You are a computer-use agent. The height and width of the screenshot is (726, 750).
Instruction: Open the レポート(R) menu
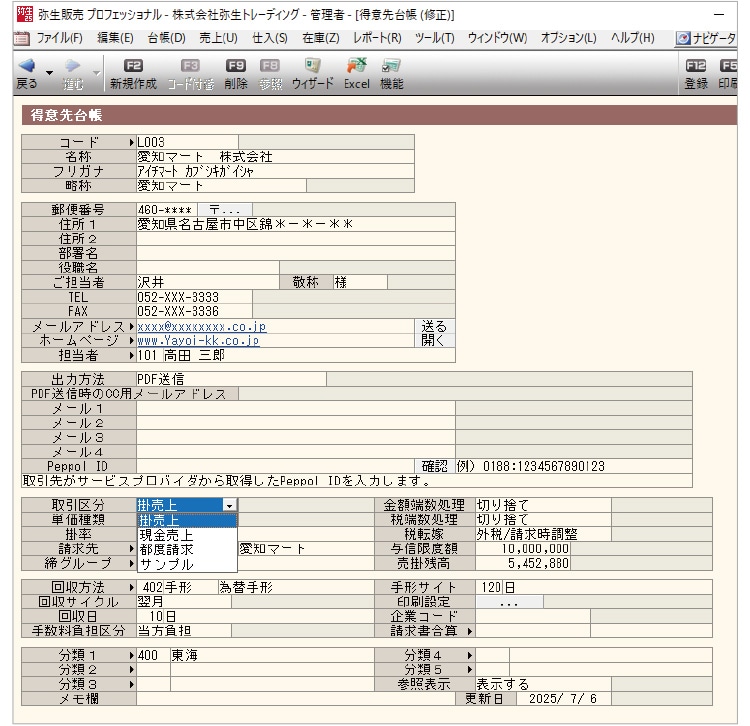(377, 38)
